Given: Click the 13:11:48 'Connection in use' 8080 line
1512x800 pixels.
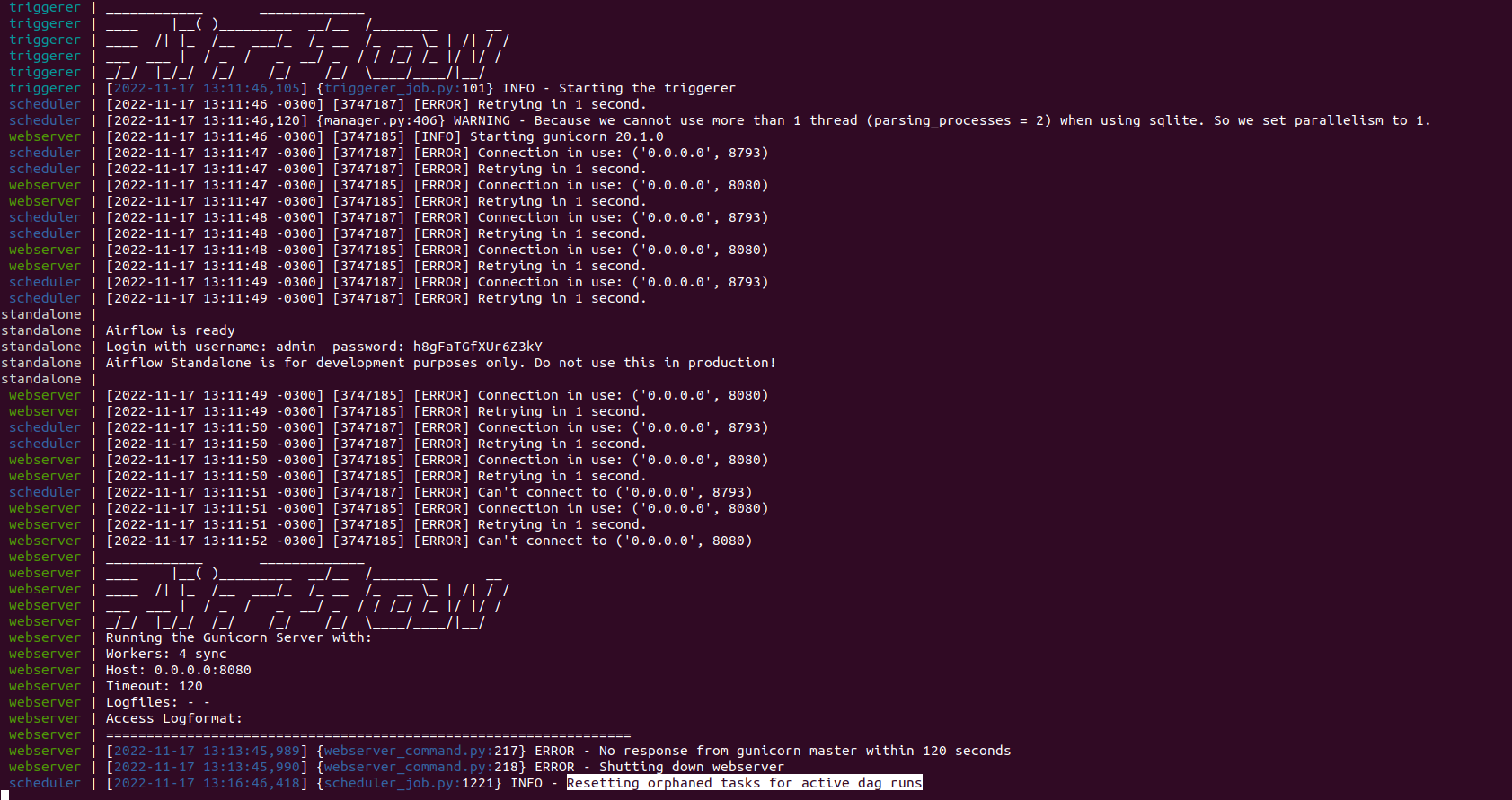Looking at the screenshot, I should coord(437,250).
